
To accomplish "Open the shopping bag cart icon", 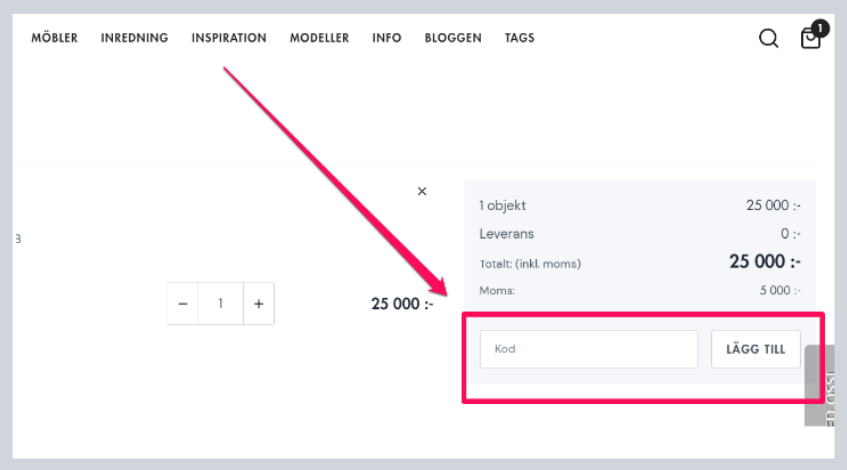I will [810, 39].
